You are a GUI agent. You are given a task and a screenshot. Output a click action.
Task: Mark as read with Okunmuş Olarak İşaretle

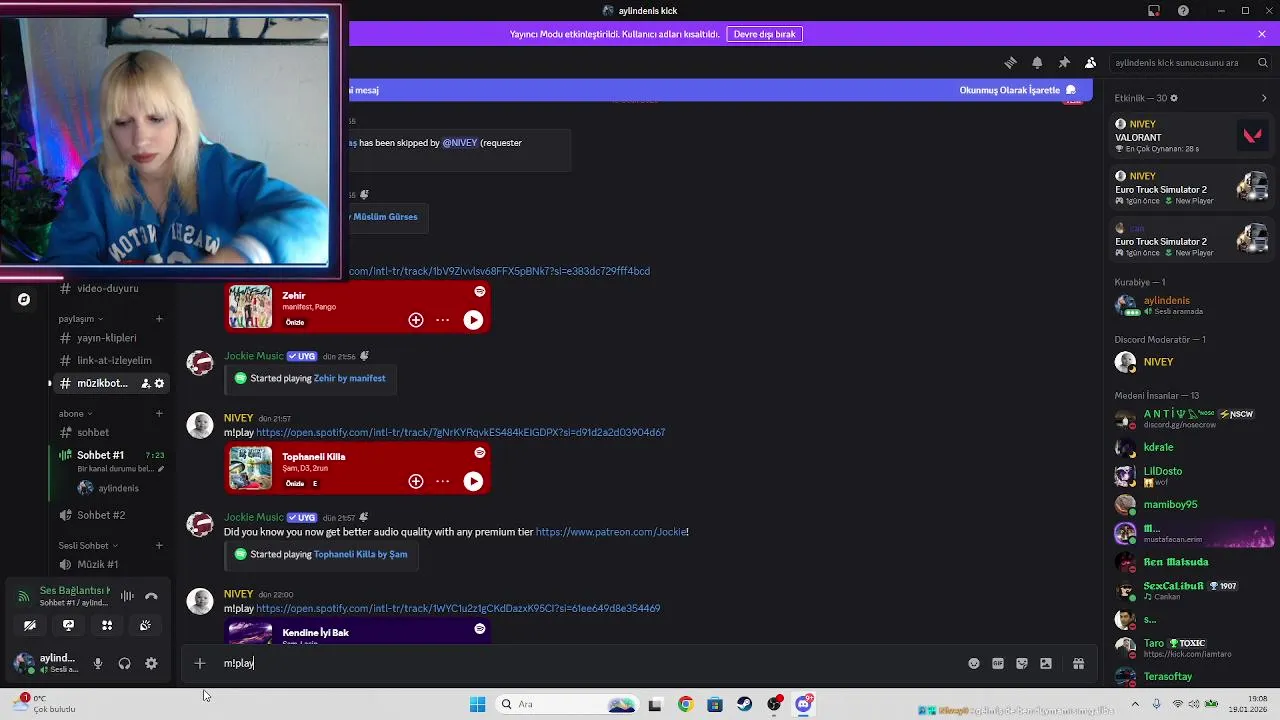(x=1017, y=90)
